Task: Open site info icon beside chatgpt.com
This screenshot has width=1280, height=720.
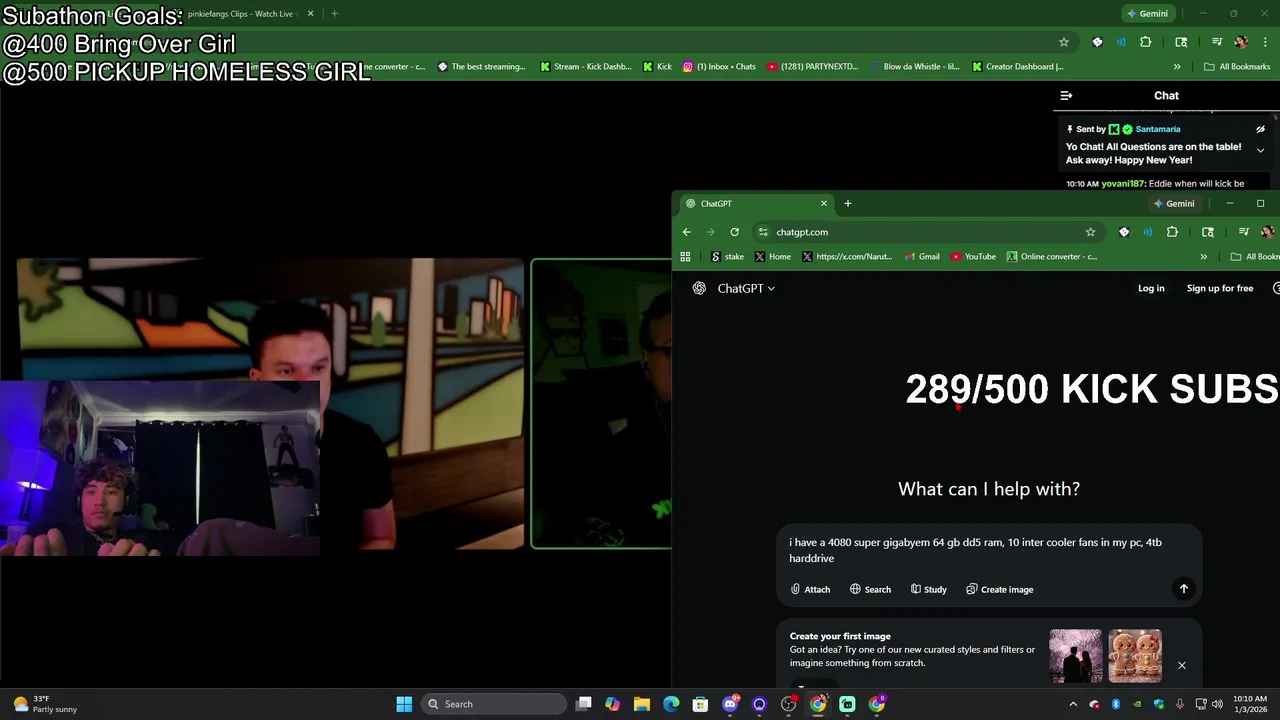Action: click(x=763, y=232)
